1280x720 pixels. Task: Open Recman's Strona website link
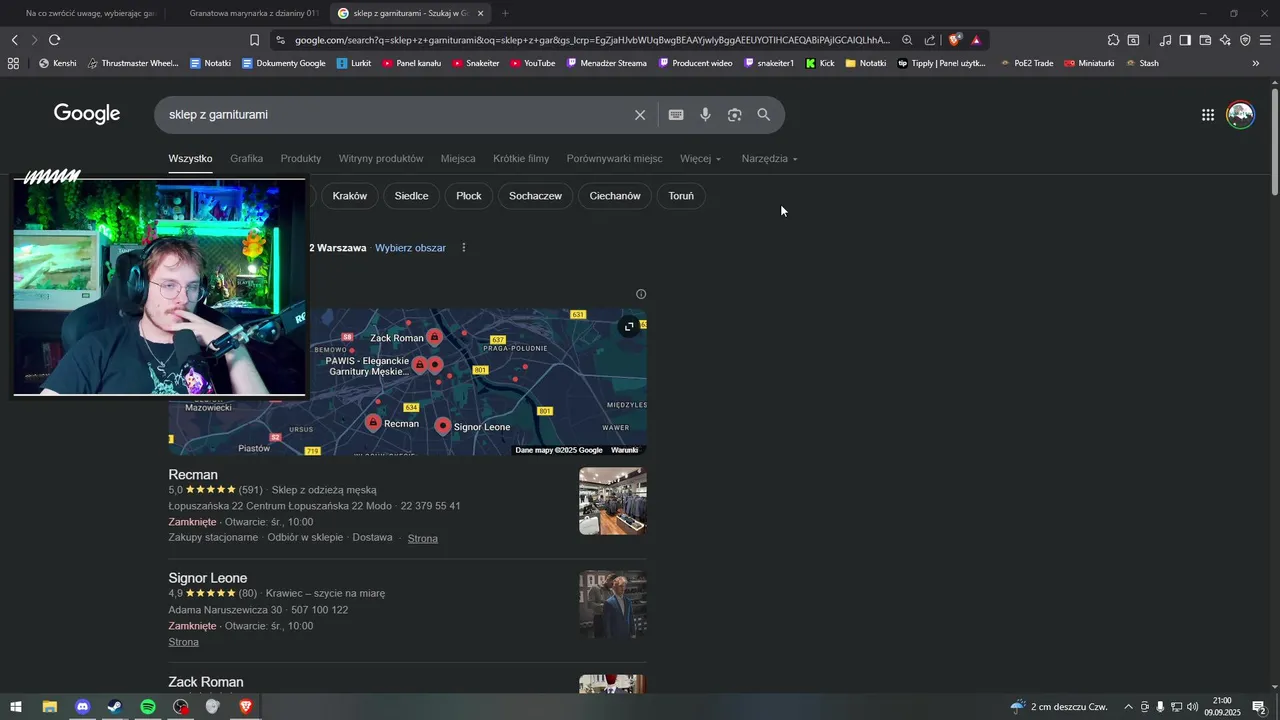[x=423, y=538]
